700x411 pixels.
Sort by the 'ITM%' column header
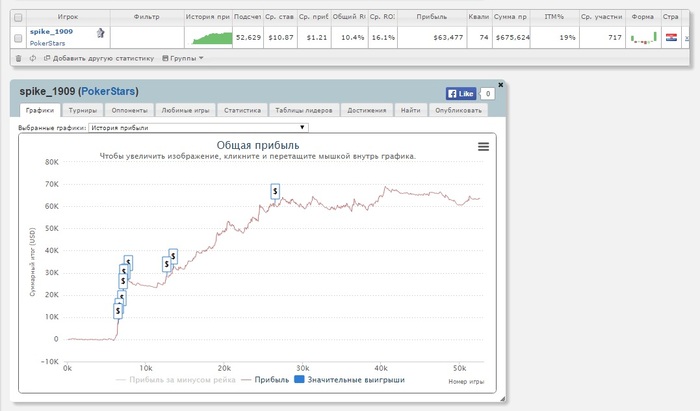point(554,17)
